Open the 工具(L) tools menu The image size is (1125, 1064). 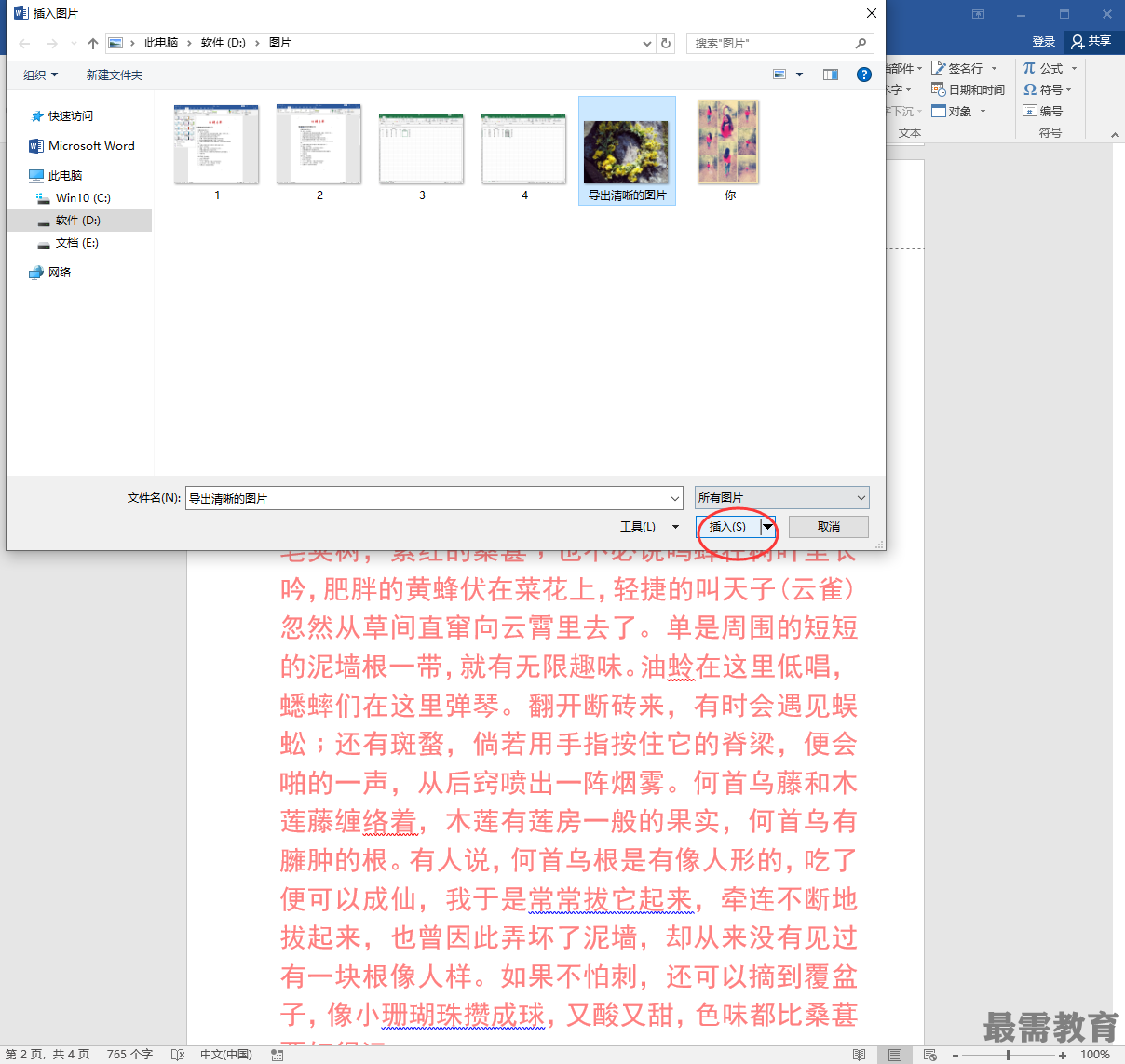click(649, 527)
